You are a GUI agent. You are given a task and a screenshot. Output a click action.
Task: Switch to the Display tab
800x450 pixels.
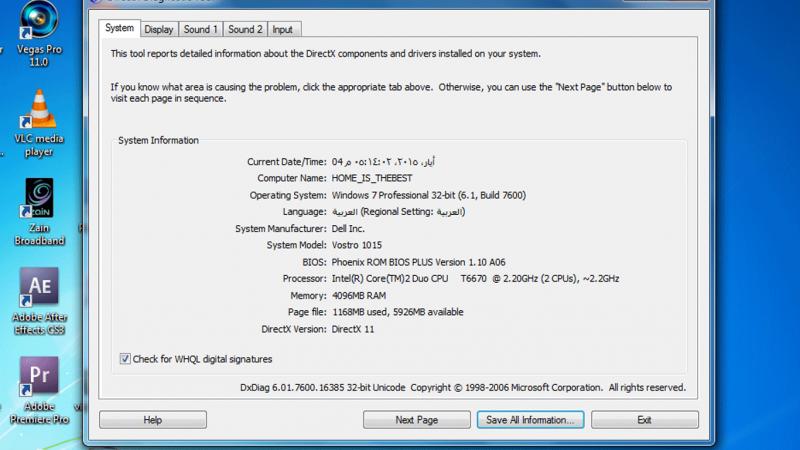(159, 30)
